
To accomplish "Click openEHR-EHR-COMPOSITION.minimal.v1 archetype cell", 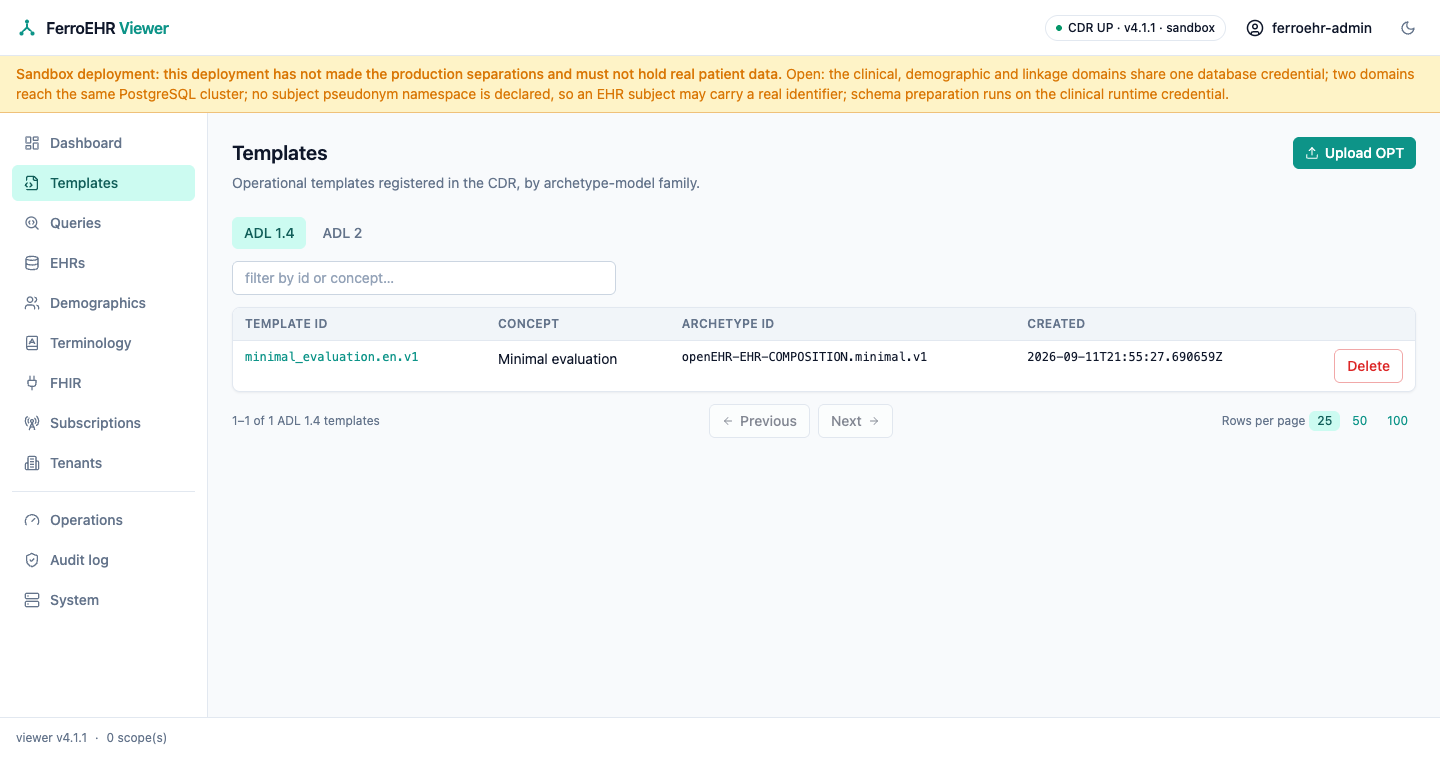I will [x=804, y=356].
